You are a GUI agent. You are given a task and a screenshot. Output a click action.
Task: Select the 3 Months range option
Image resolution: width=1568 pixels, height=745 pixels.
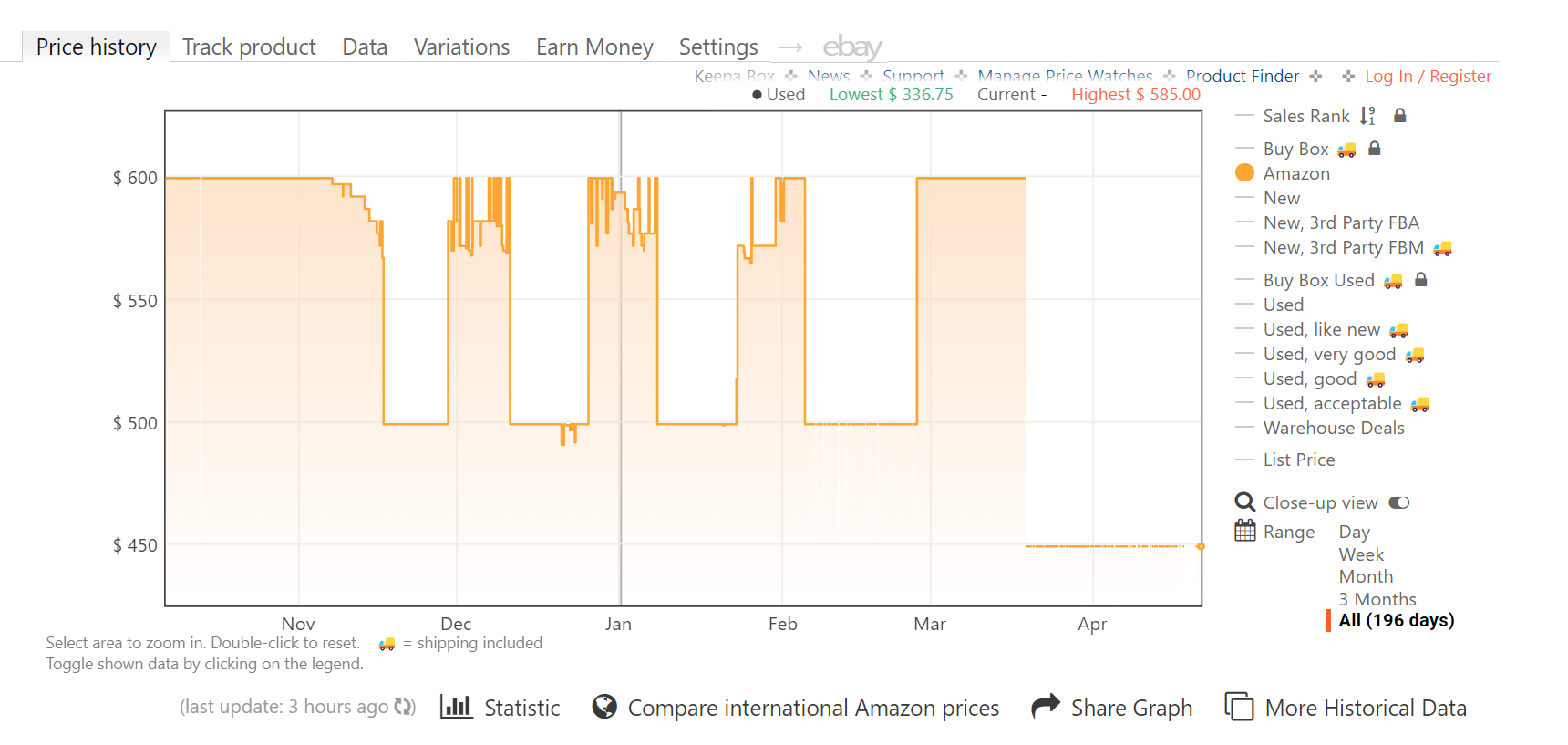click(1377, 599)
